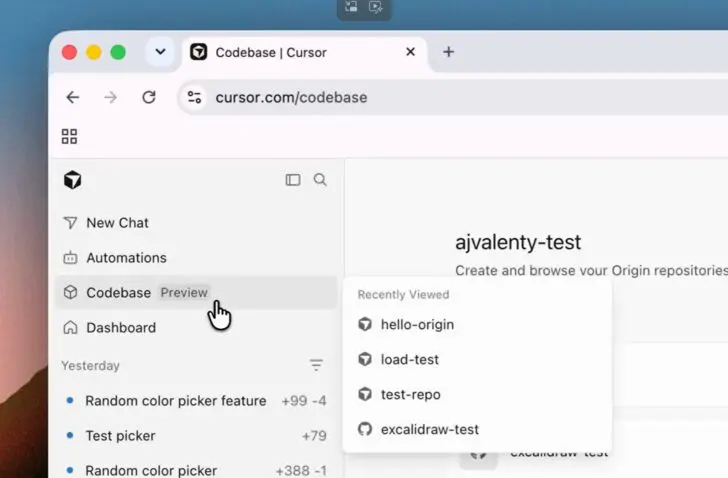The height and width of the screenshot is (478, 728).
Task: Click the Automations robot icon
Action: pos(70,258)
